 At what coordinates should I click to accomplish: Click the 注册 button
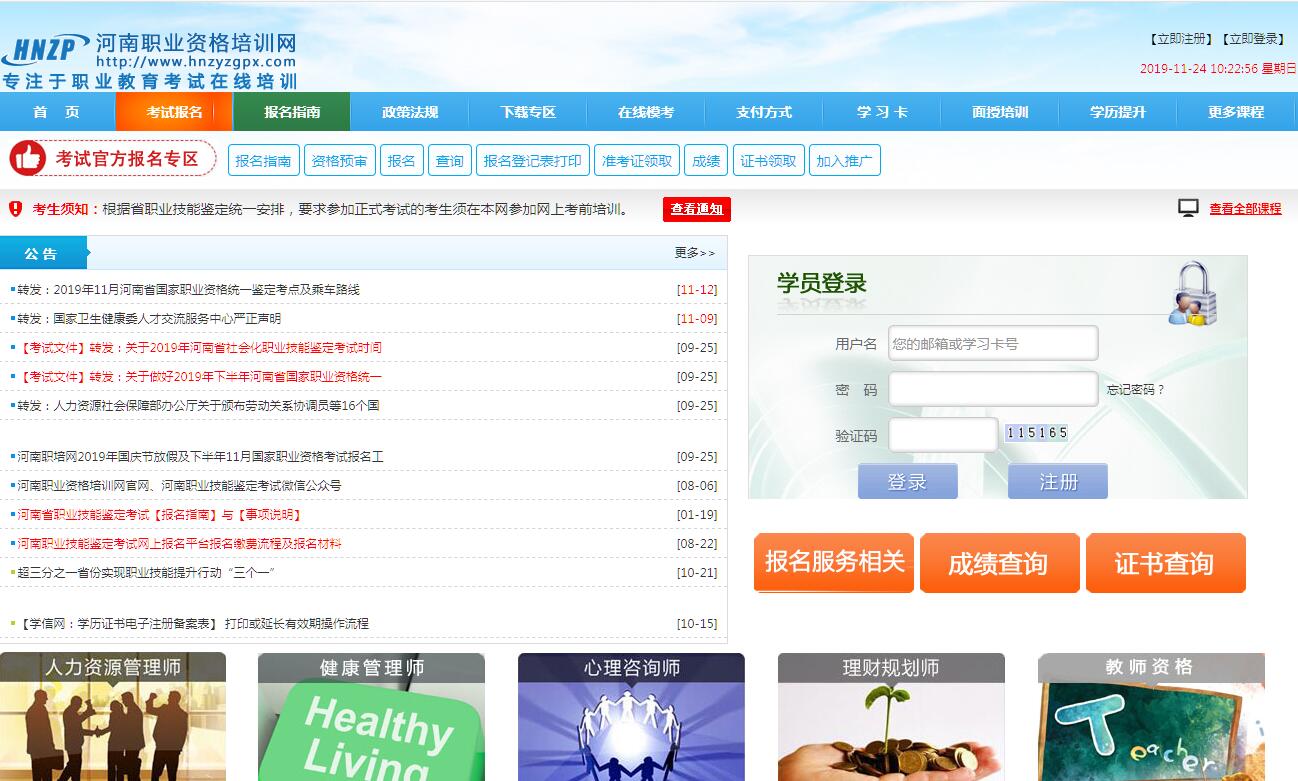click(1058, 482)
